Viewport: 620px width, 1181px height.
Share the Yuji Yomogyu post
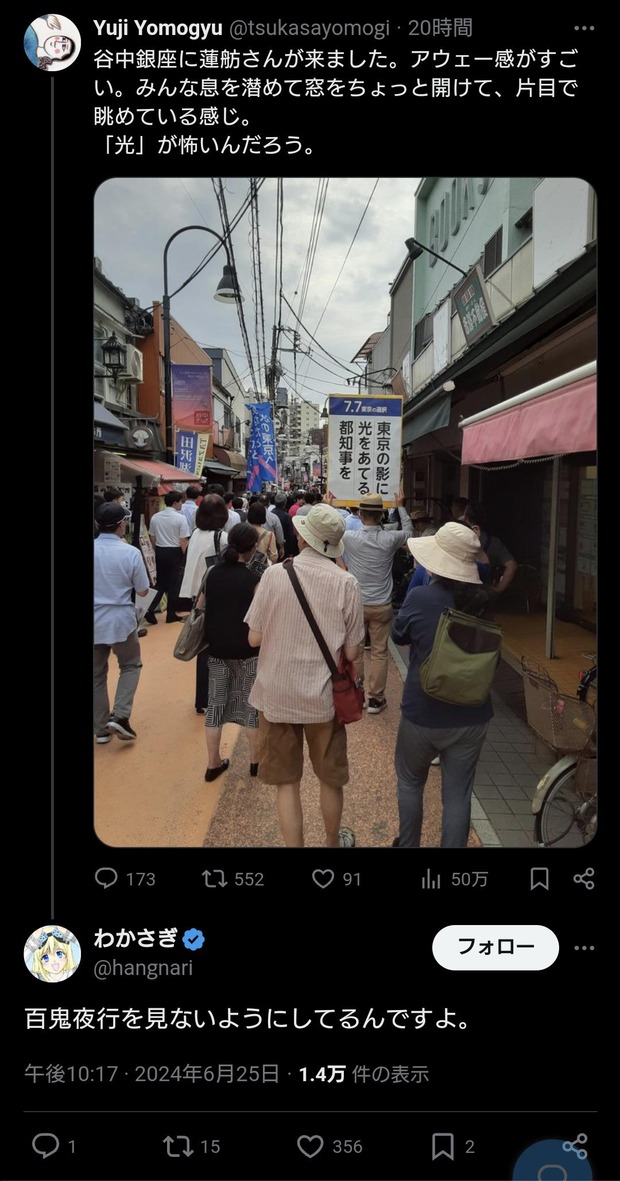coord(584,878)
